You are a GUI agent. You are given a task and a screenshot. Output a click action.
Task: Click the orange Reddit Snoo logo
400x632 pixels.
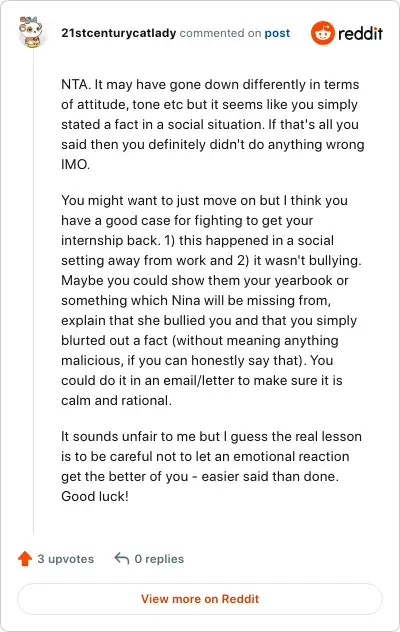coord(323,33)
